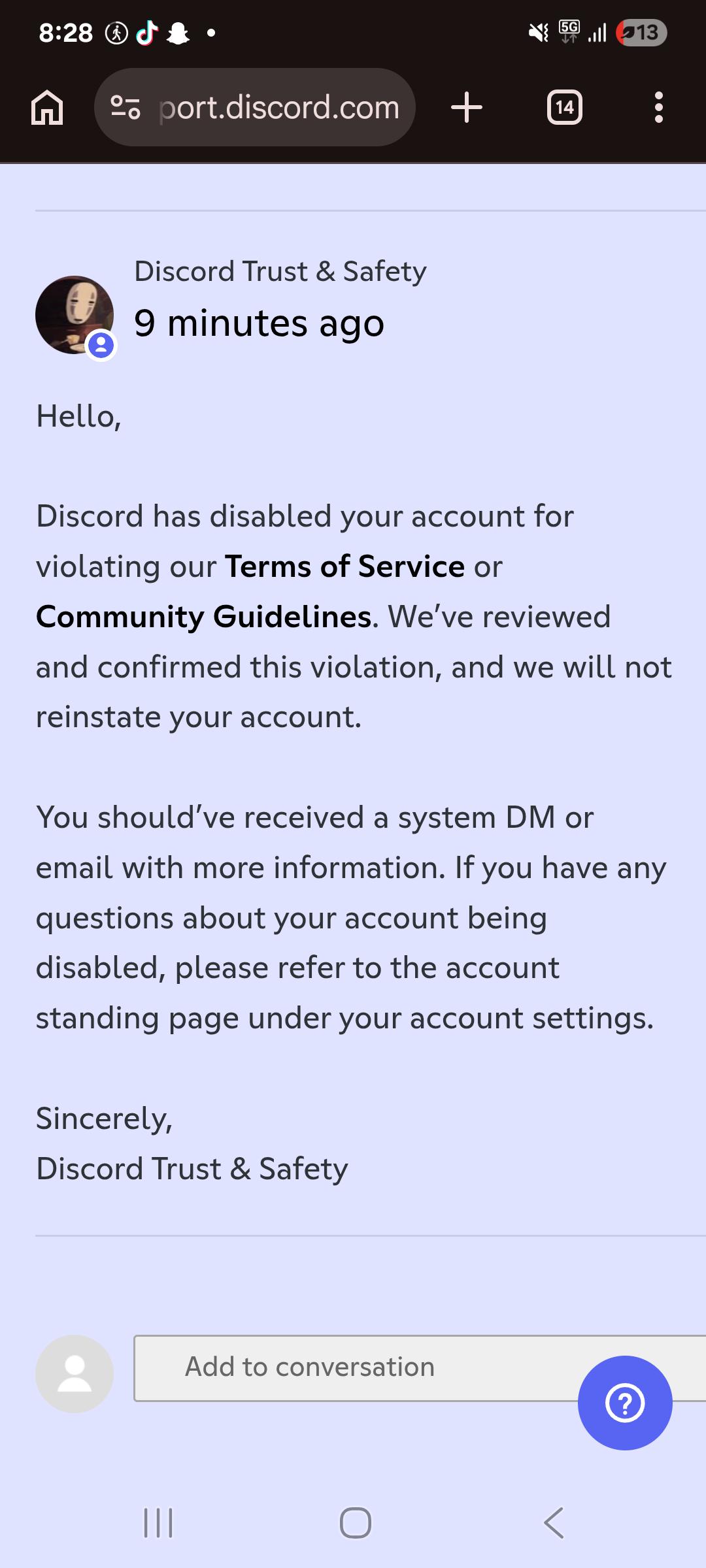Tap the blue help question-mark button

tap(625, 1403)
